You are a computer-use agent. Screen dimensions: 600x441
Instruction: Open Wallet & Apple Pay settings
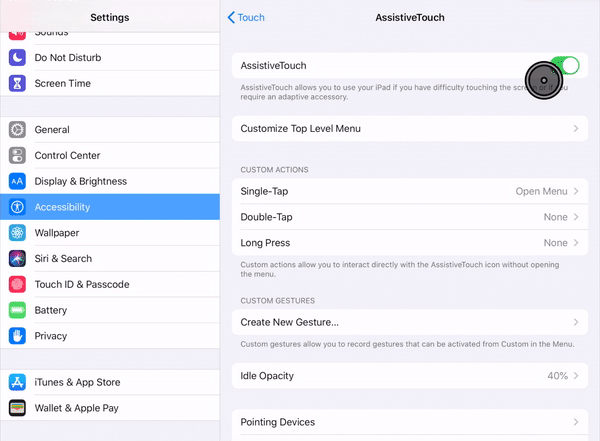[110, 408]
